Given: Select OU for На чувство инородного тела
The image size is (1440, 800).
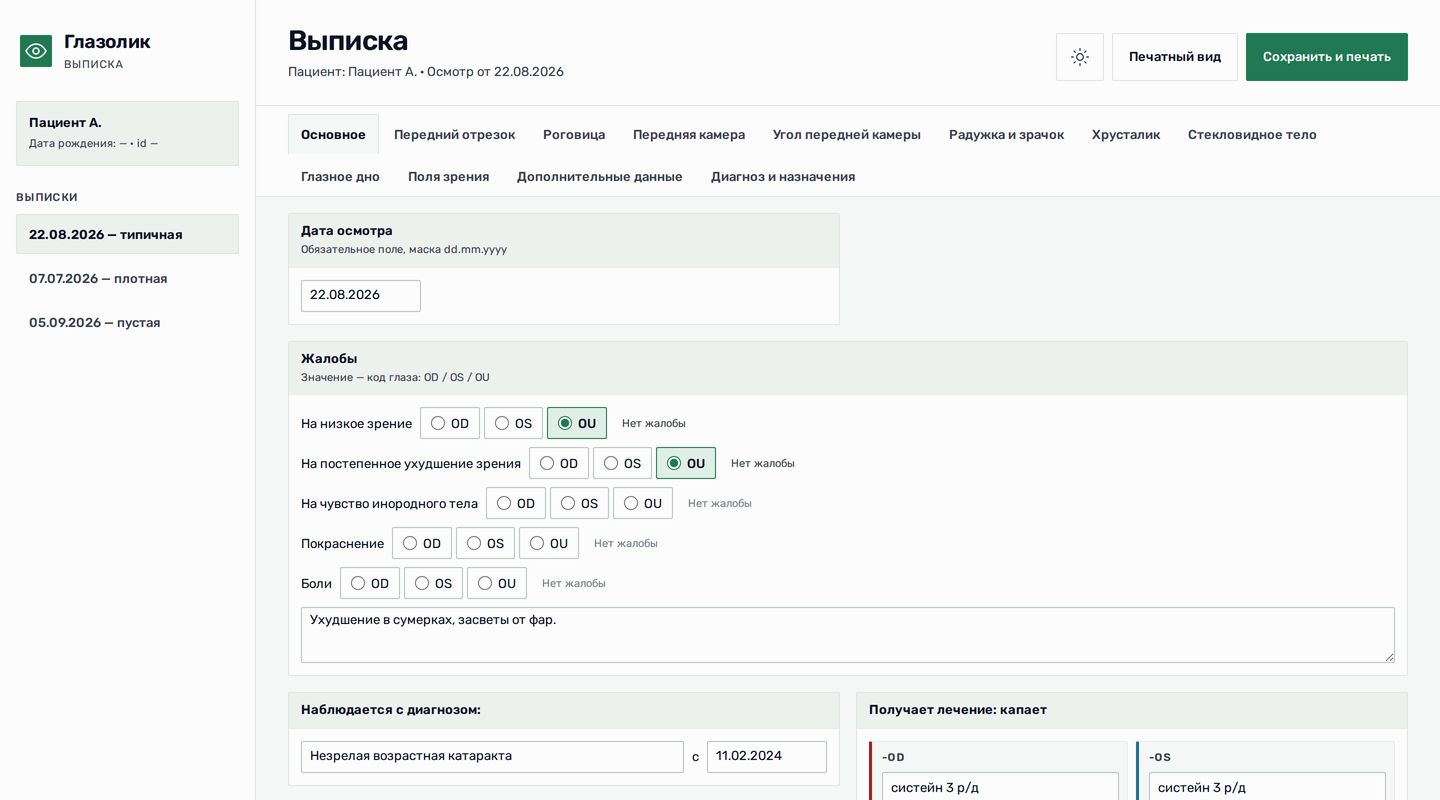Looking at the screenshot, I should [643, 503].
